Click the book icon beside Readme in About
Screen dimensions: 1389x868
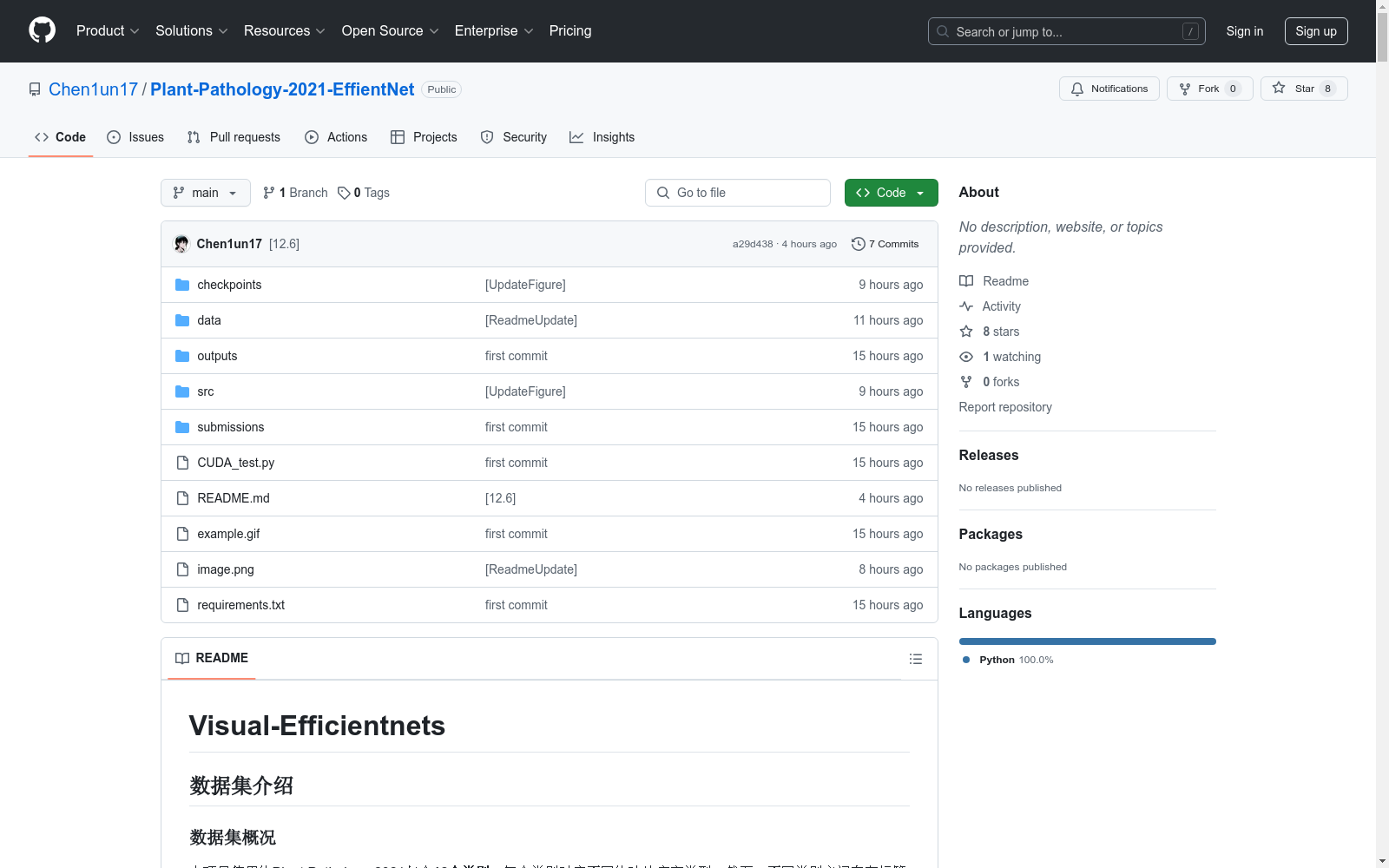click(x=966, y=281)
